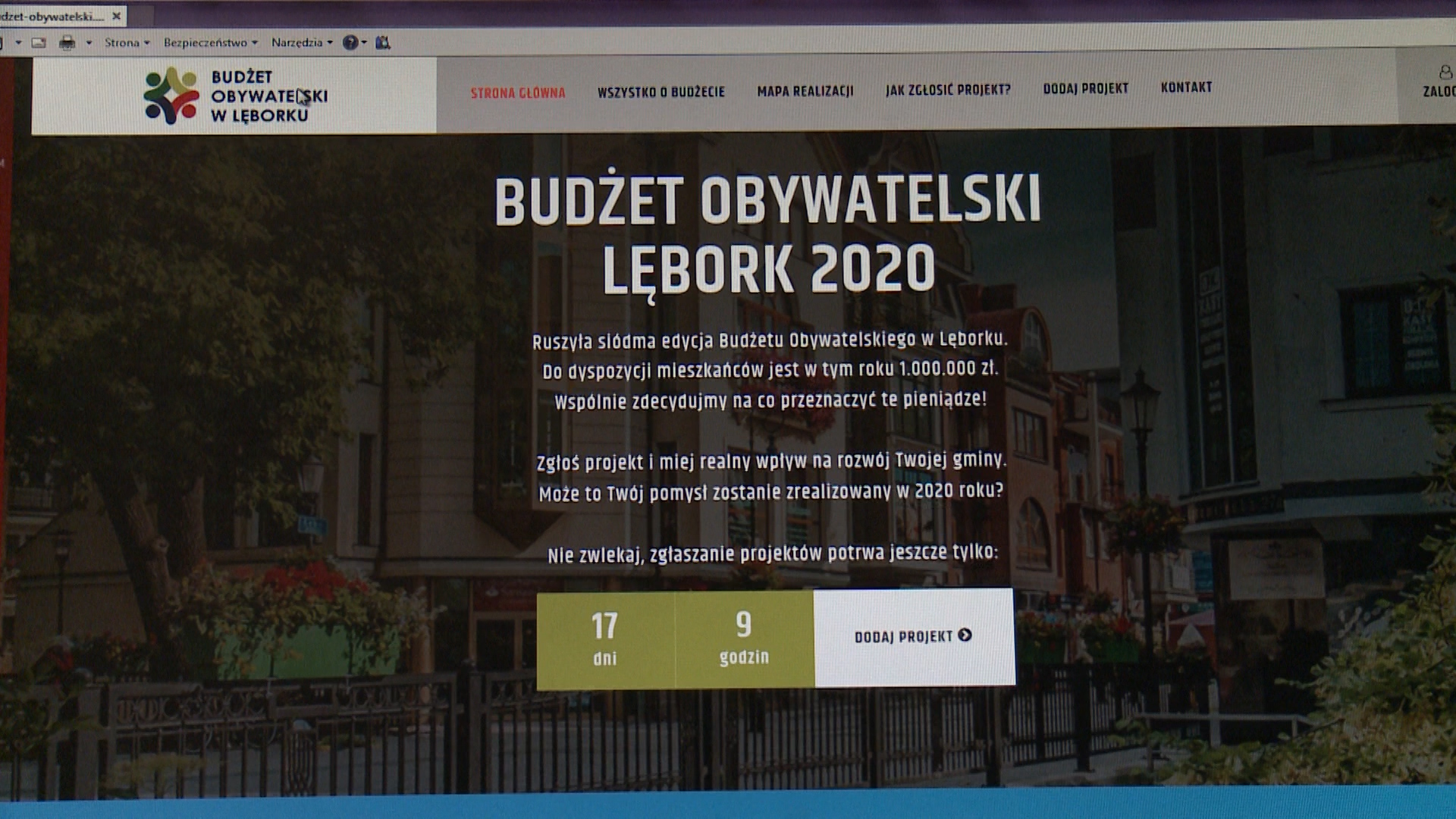The height and width of the screenshot is (819, 1456).
Task: Click the line 'Ruszyła siódma edycja Budżetu Obywatelskiego'
Action: 770,340
